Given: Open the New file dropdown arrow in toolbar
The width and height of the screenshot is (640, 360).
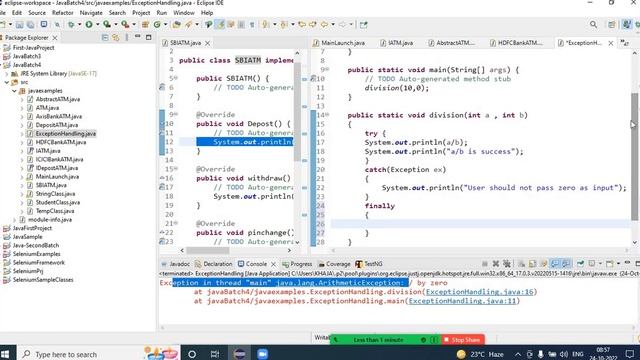Looking at the screenshot, I should pyautogui.click(x=10, y=24).
